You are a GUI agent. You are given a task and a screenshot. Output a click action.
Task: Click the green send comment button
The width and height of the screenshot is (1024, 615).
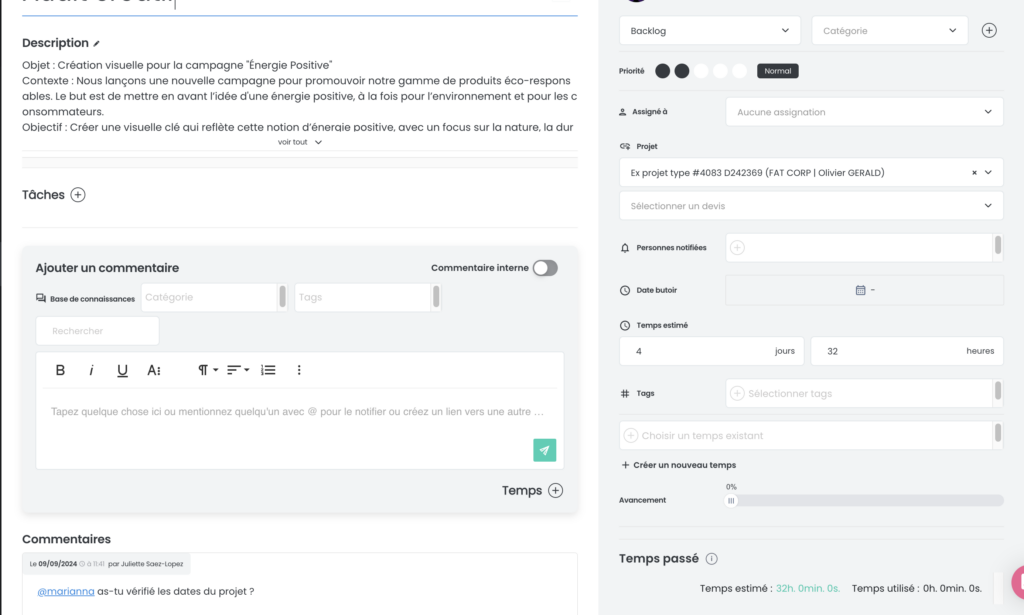click(545, 450)
